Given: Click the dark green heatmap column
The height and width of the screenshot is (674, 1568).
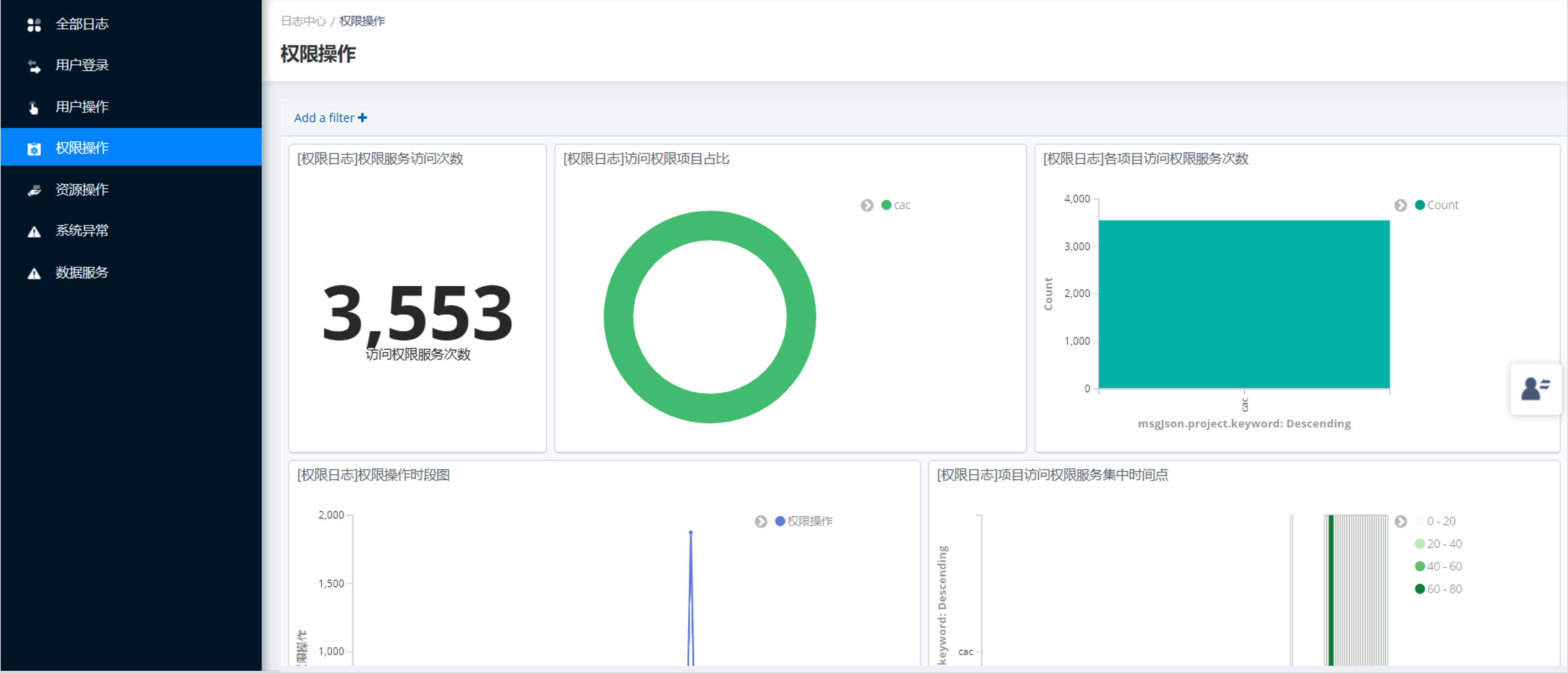Looking at the screenshot, I should [x=1331, y=590].
